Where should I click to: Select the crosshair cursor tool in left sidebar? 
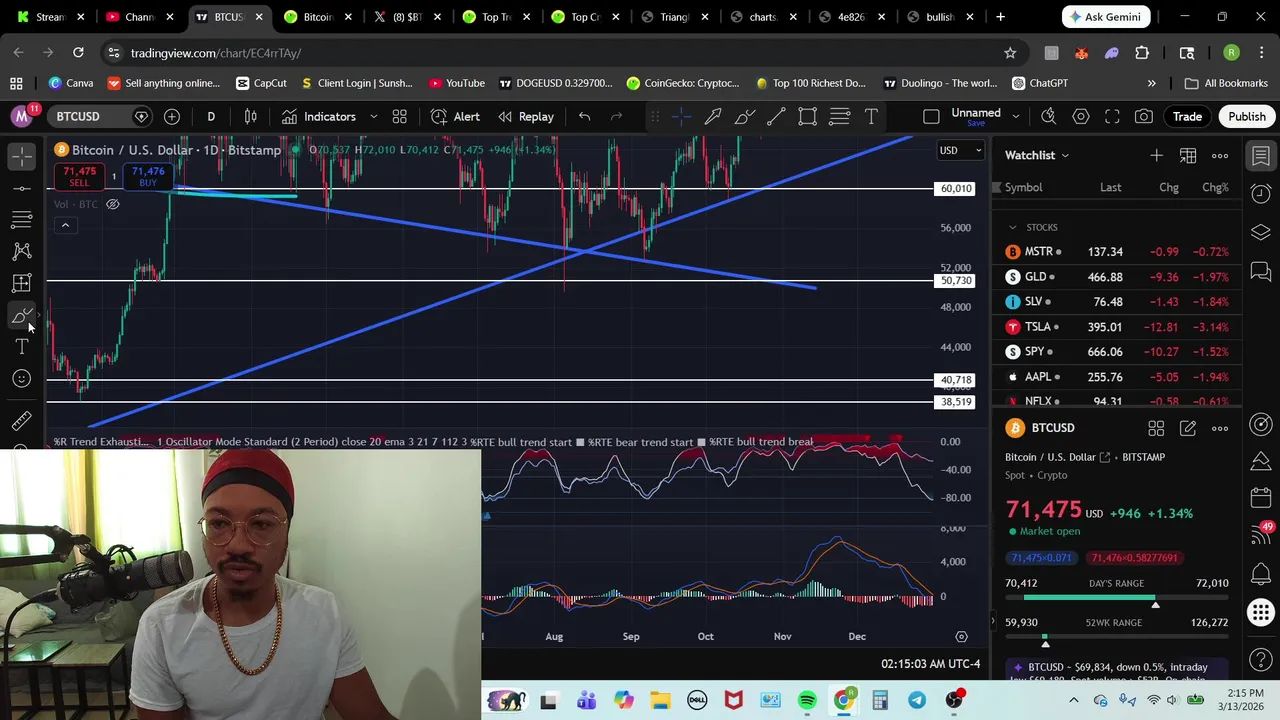(x=21, y=155)
